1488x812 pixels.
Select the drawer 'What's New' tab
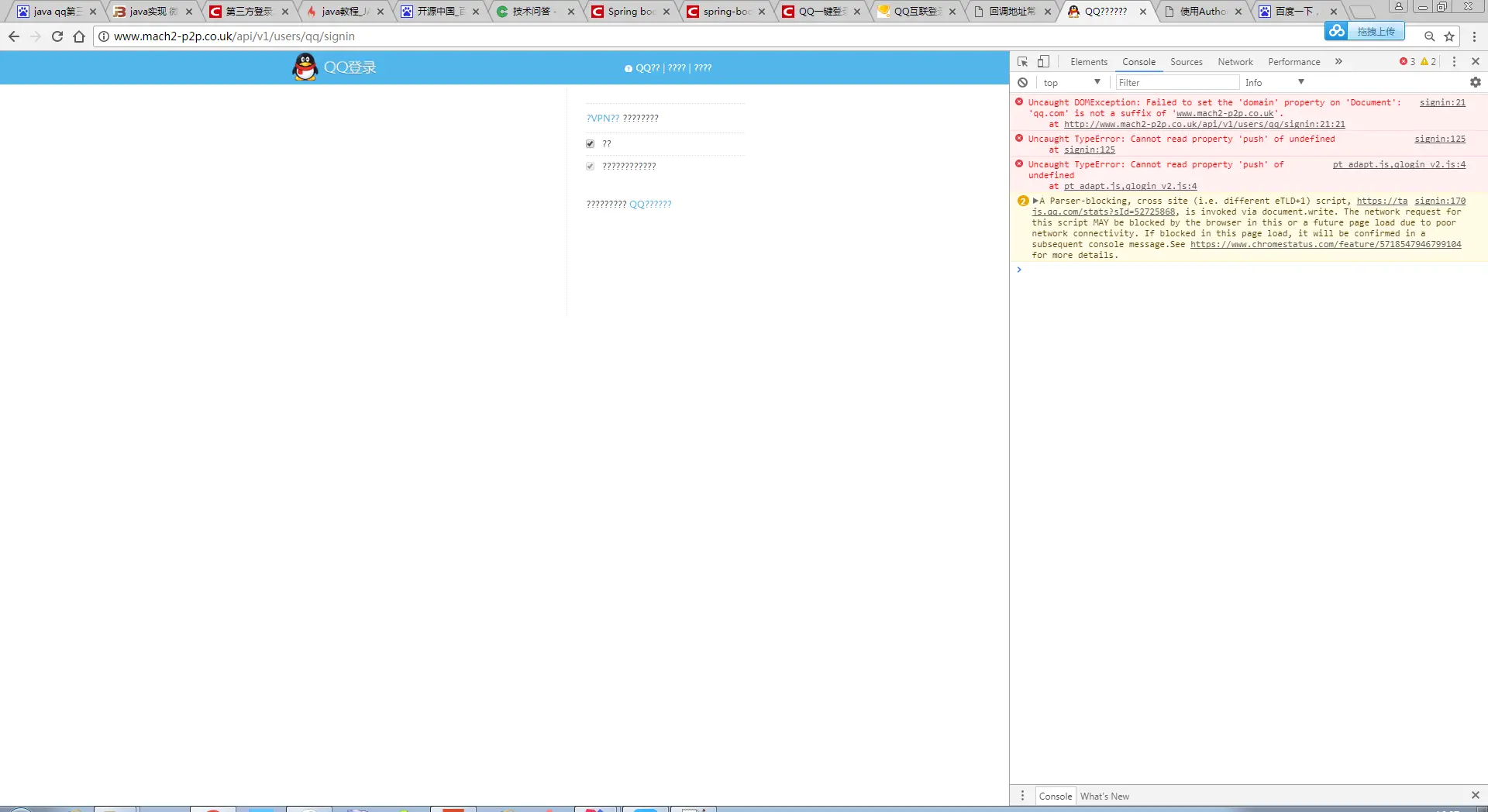(1104, 796)
